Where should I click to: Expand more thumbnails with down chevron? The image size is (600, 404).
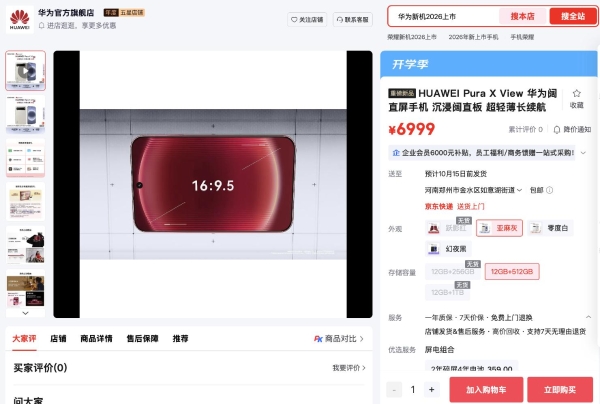pos(25,313)
